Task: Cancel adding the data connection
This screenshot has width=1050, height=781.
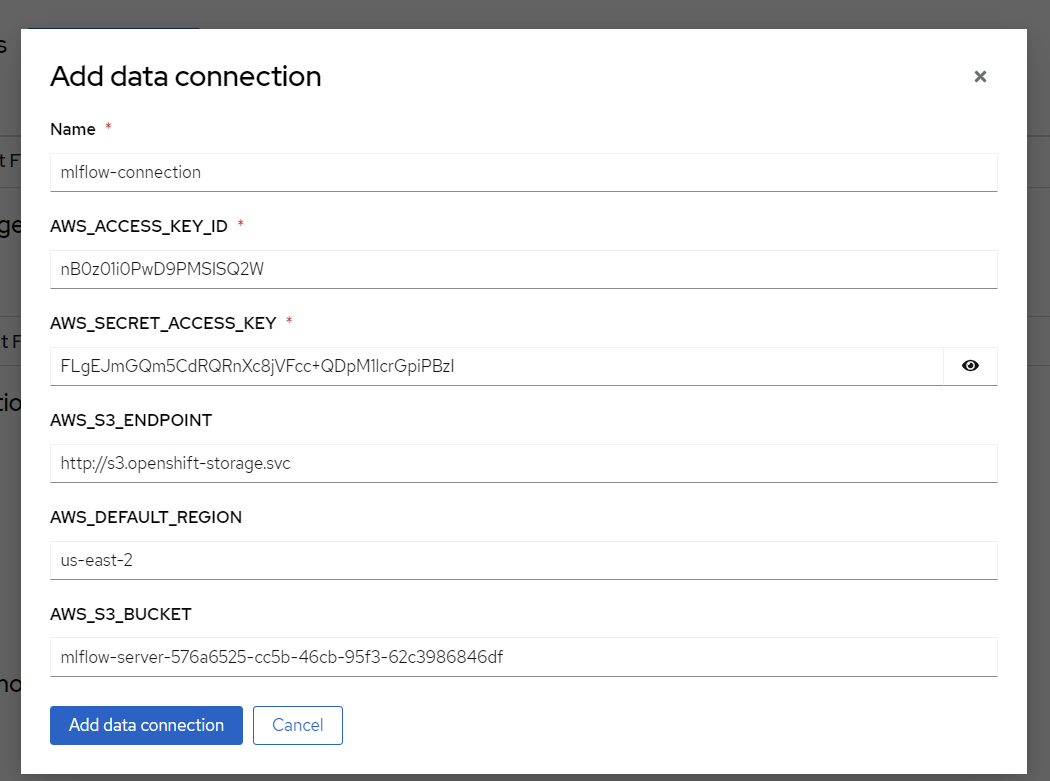Action: (298, 725)
